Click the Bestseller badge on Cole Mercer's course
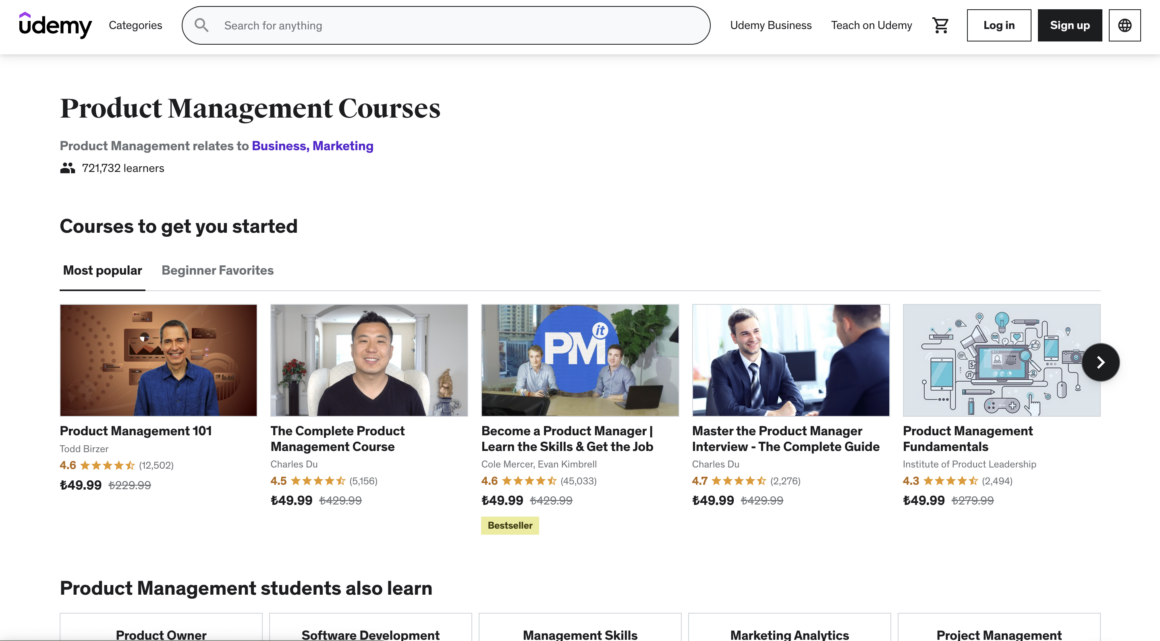This screenshot has width=1160, height=641. 510,524
